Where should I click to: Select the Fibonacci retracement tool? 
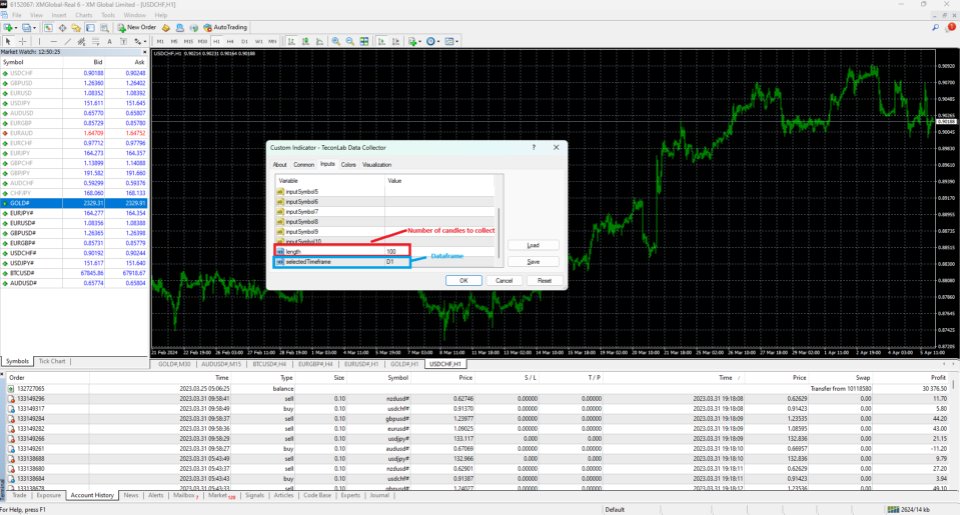(x=96, y=42)
